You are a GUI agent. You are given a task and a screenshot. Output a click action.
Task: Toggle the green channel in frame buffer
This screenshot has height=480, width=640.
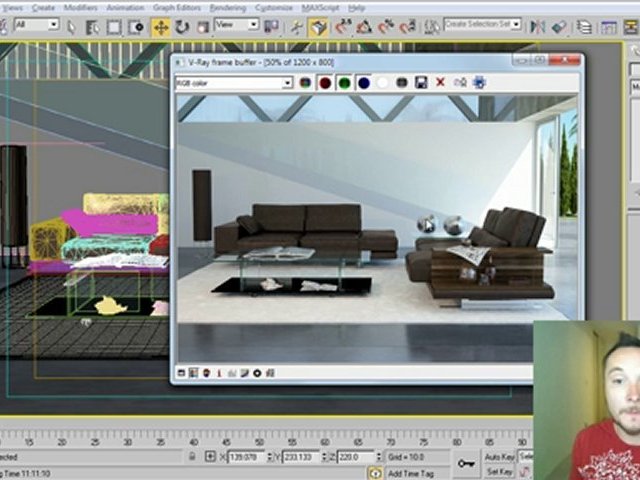coord(344,82)
